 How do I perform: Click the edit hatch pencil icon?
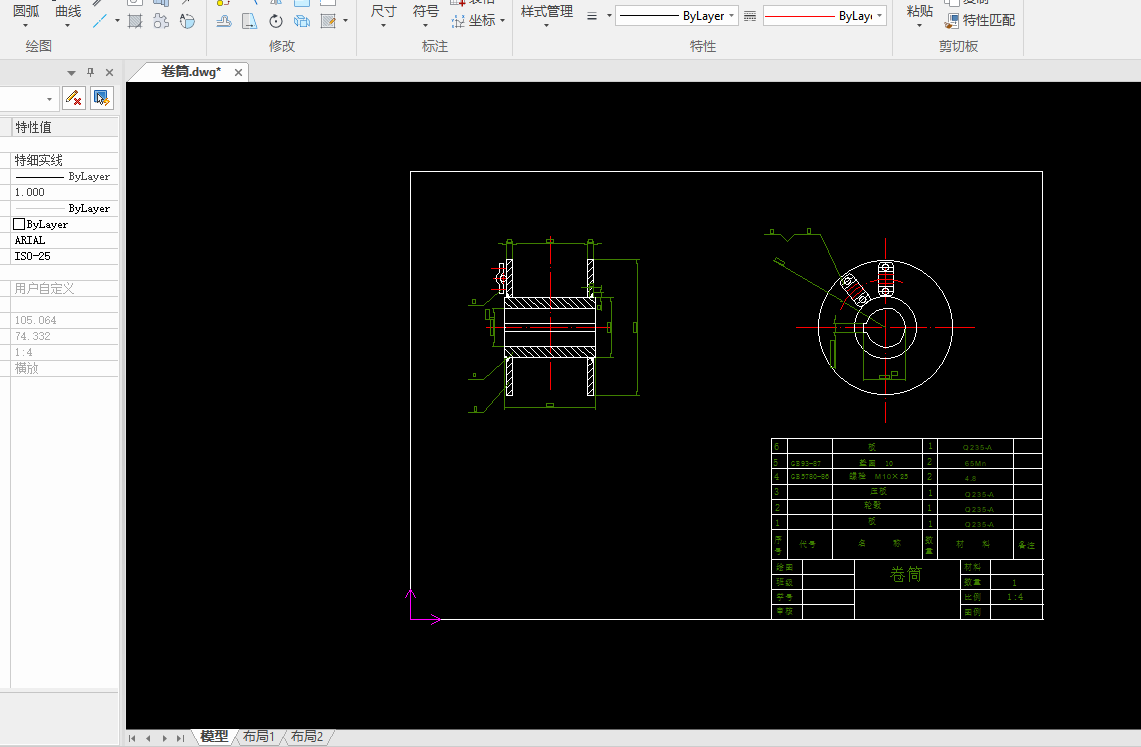[328, 21]
